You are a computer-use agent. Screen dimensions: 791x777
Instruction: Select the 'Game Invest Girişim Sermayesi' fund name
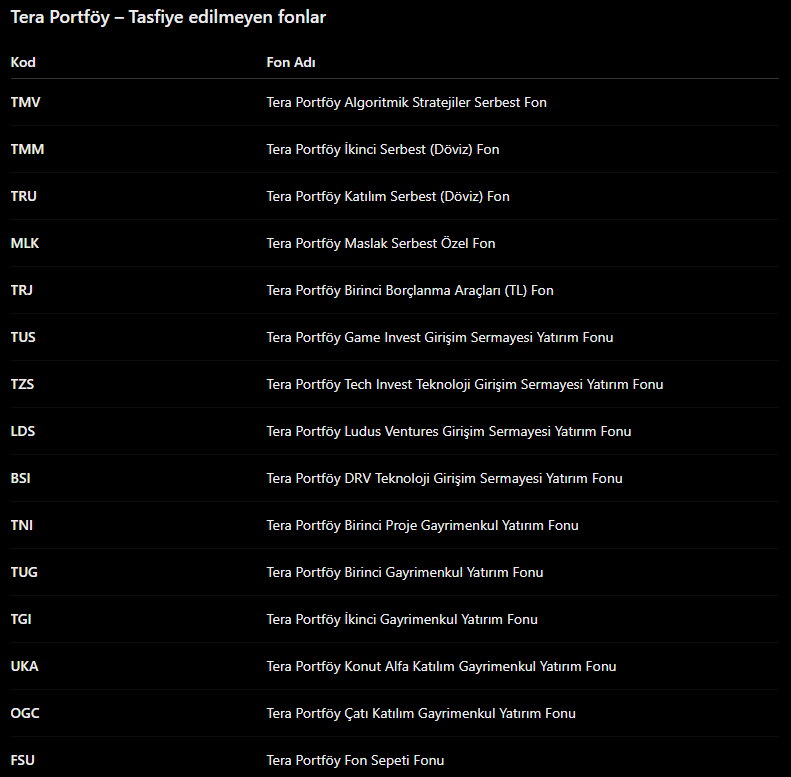[440, 337]
